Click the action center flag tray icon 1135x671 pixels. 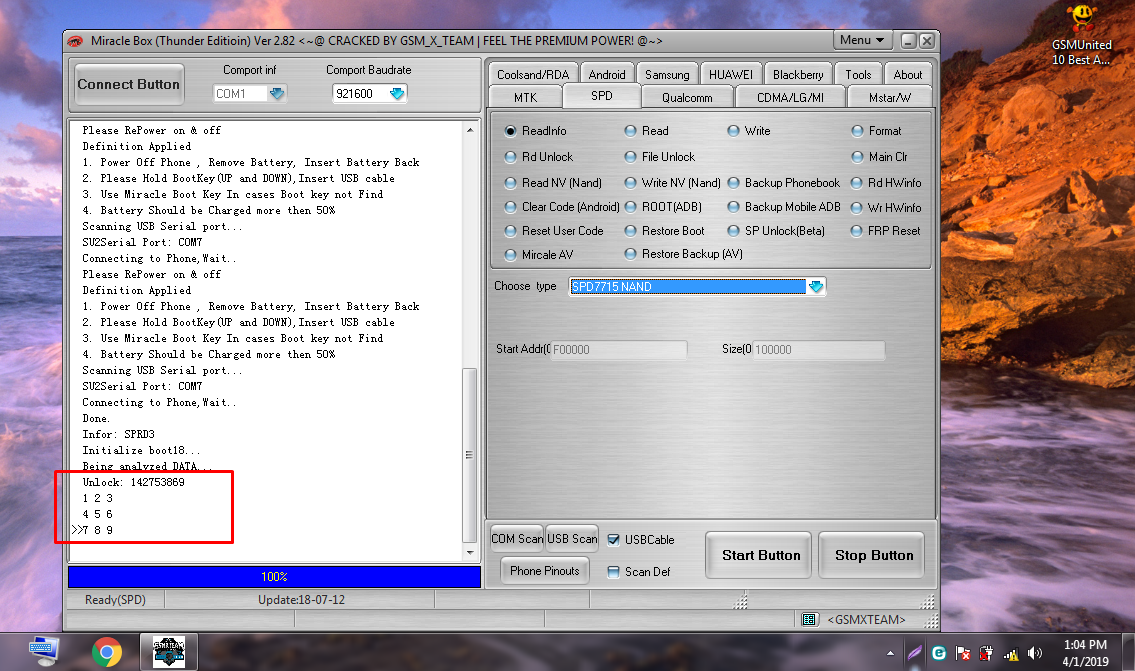tap(963, 654)
